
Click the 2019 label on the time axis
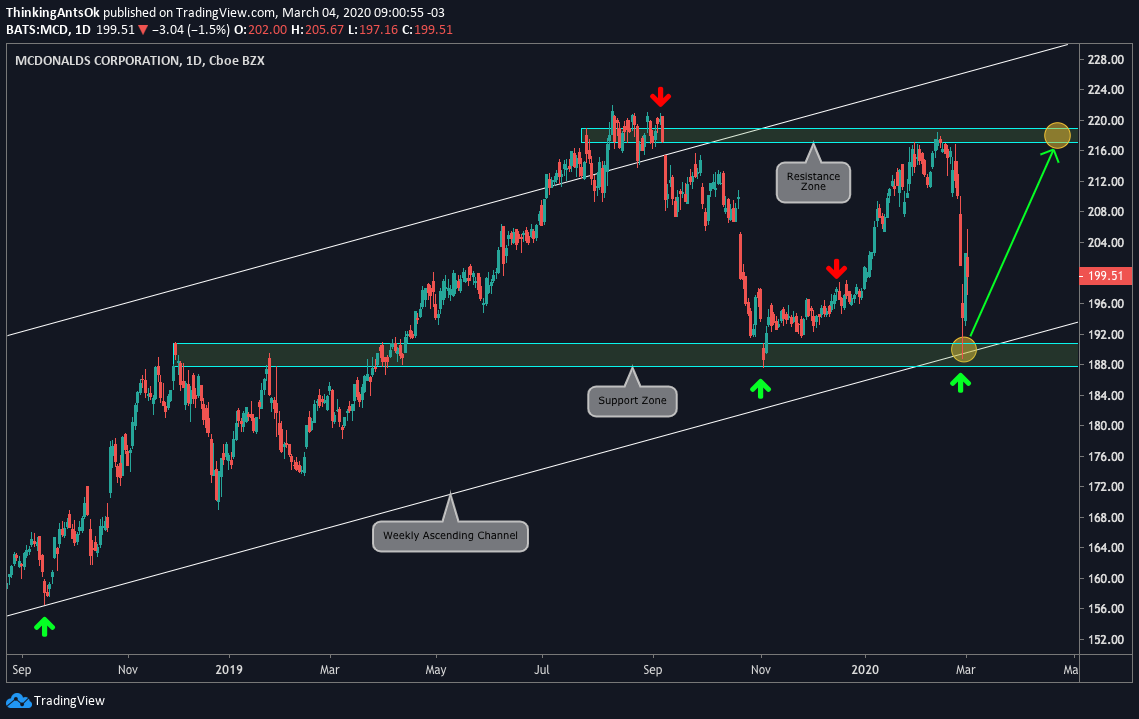[229, 670]
